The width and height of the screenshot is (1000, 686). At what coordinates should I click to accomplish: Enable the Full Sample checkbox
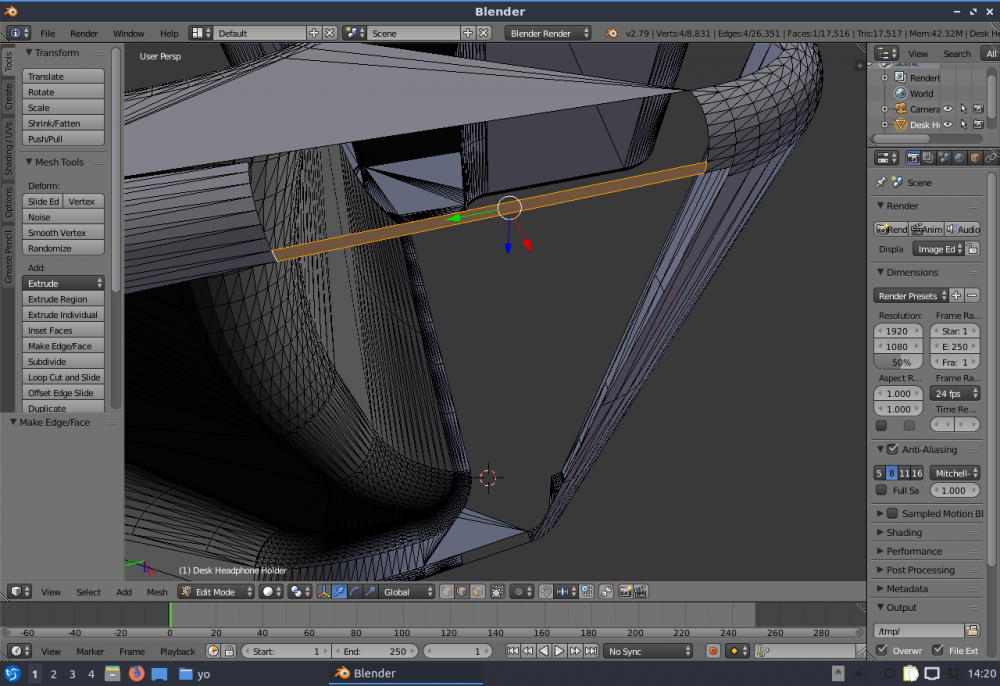tap(881, 490)
